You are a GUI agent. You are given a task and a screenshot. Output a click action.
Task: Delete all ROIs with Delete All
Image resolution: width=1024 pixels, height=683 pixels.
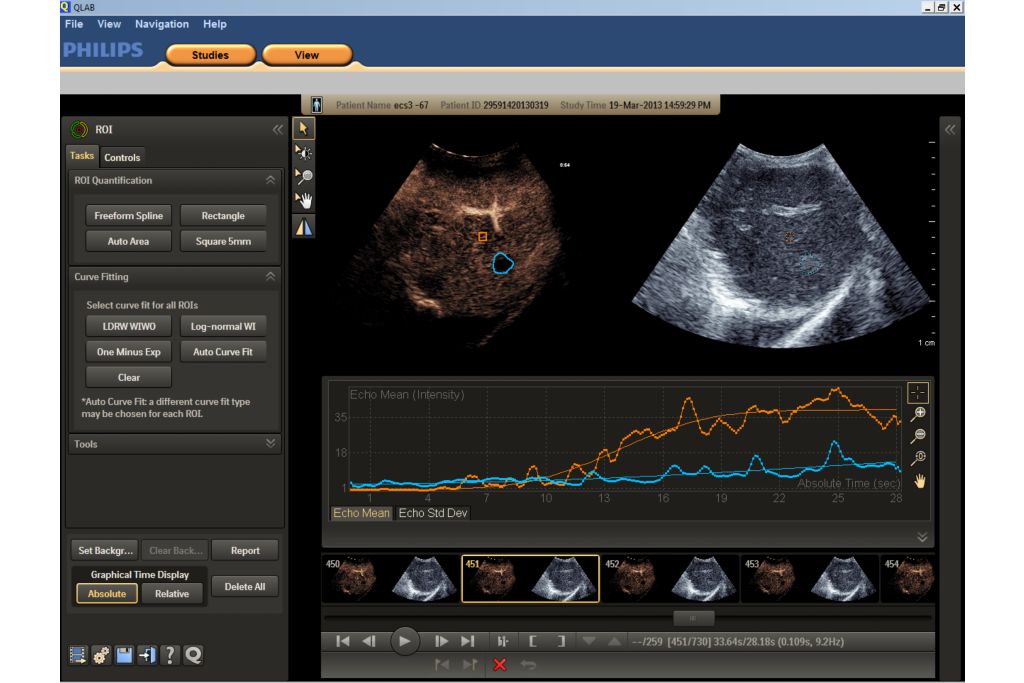click(245, 586)
